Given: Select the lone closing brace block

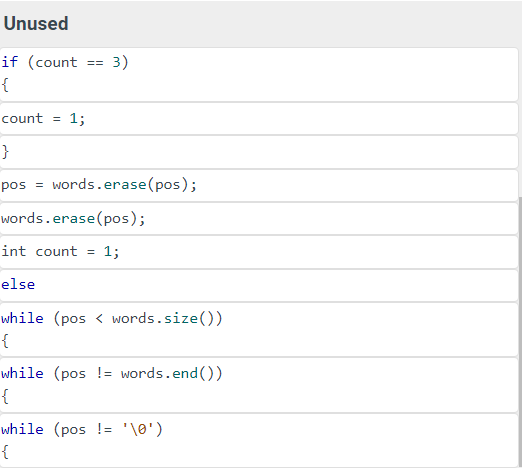Looking at the screenshot, I should [x=259, y=152].
